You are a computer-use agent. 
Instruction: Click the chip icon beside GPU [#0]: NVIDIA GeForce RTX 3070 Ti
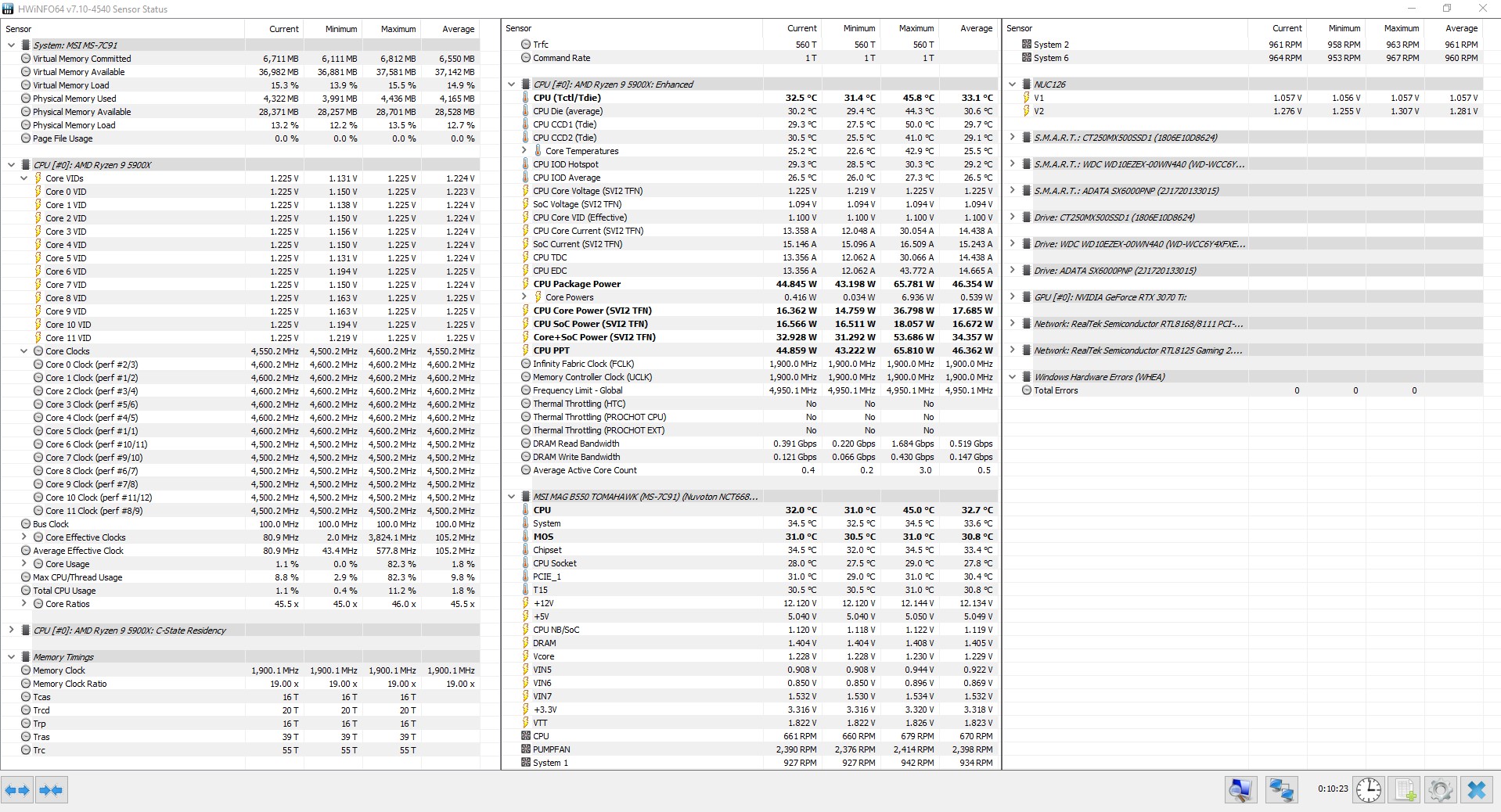(1026, 297)
